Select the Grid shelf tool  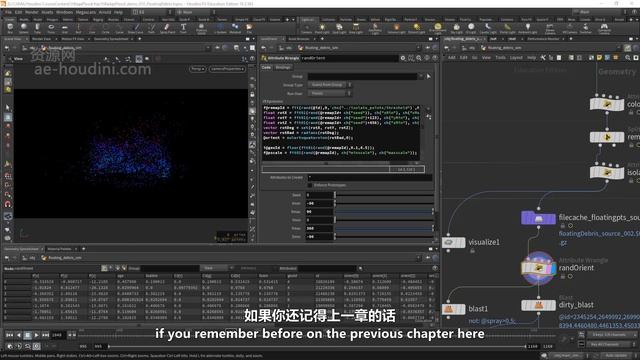click(64, 28)
